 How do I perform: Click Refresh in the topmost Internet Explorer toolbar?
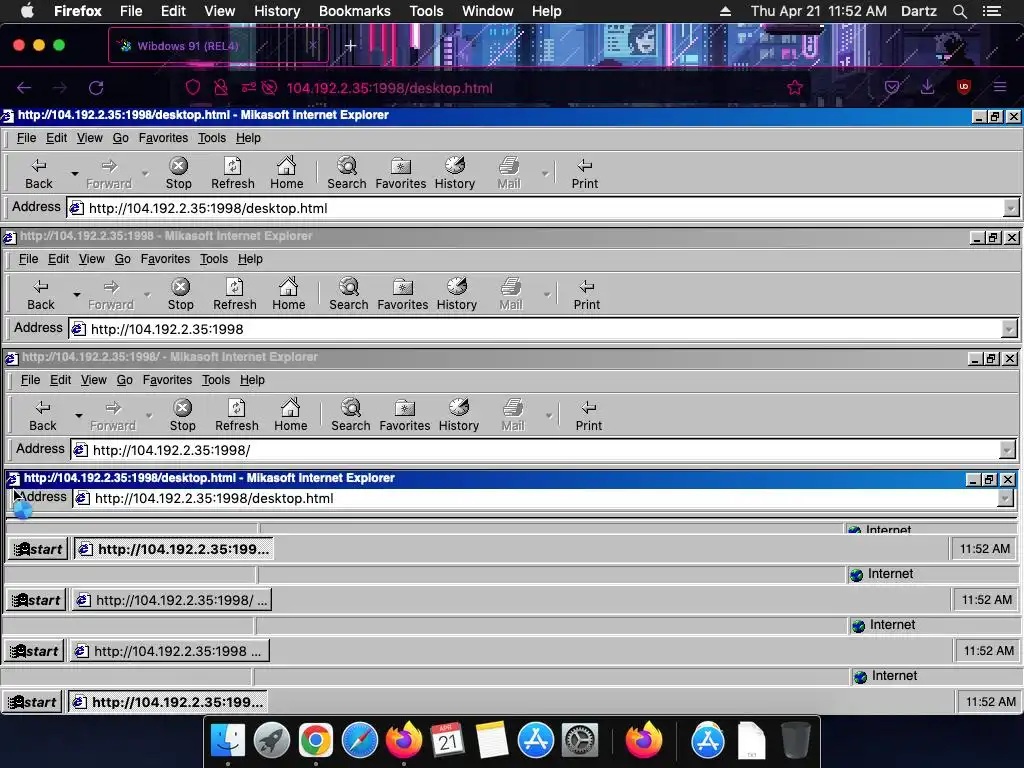point(232,174)
